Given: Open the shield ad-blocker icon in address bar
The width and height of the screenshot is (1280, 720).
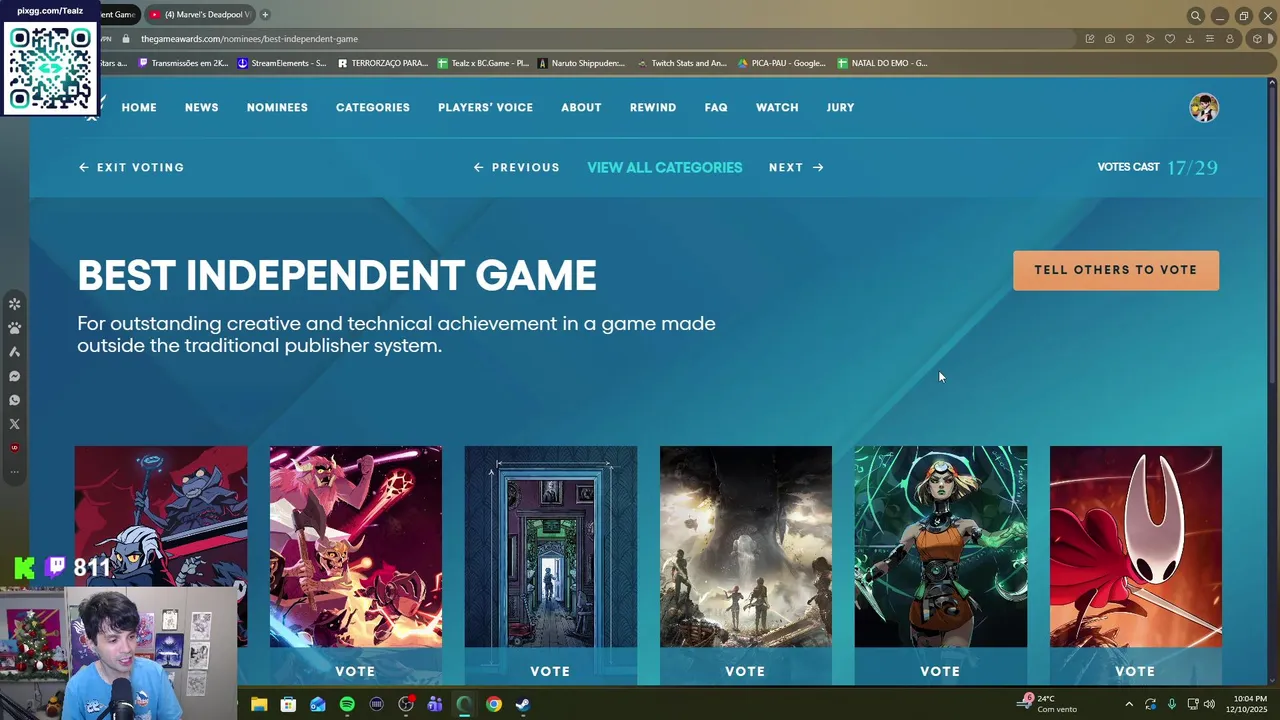Looking at the screenshot, I should [1130, 39].
